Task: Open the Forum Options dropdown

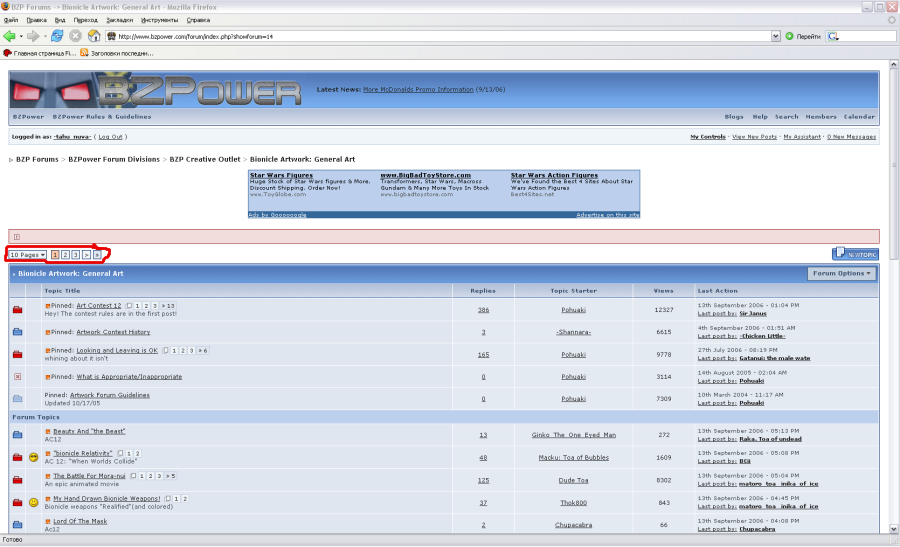Action: pyautogui.click(x=842, y=273)
